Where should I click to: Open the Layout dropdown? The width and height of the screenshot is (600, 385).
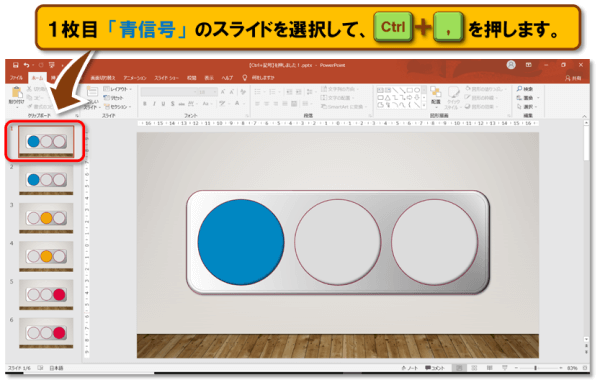click(117, 89)
